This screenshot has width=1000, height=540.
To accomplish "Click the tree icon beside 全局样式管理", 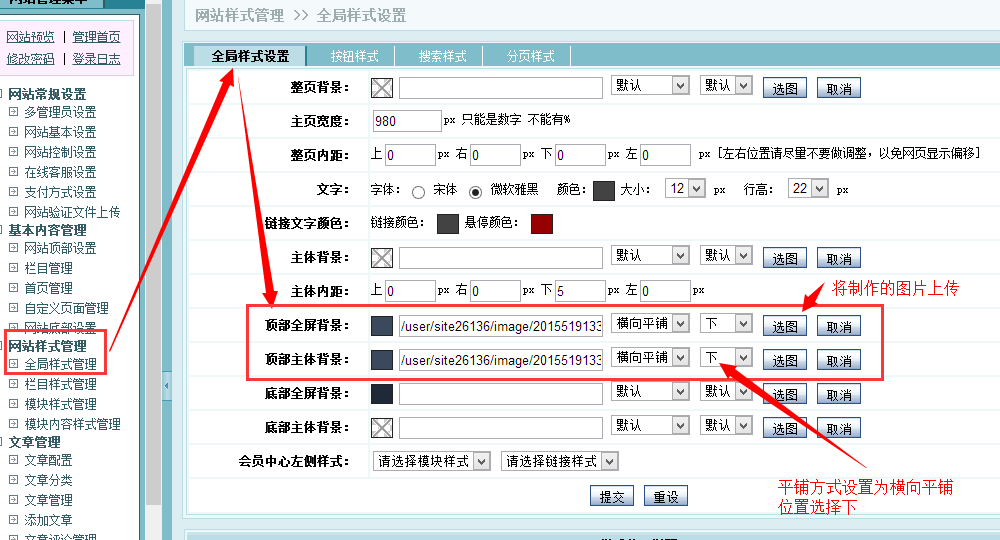I will click(x=14, y=364).
